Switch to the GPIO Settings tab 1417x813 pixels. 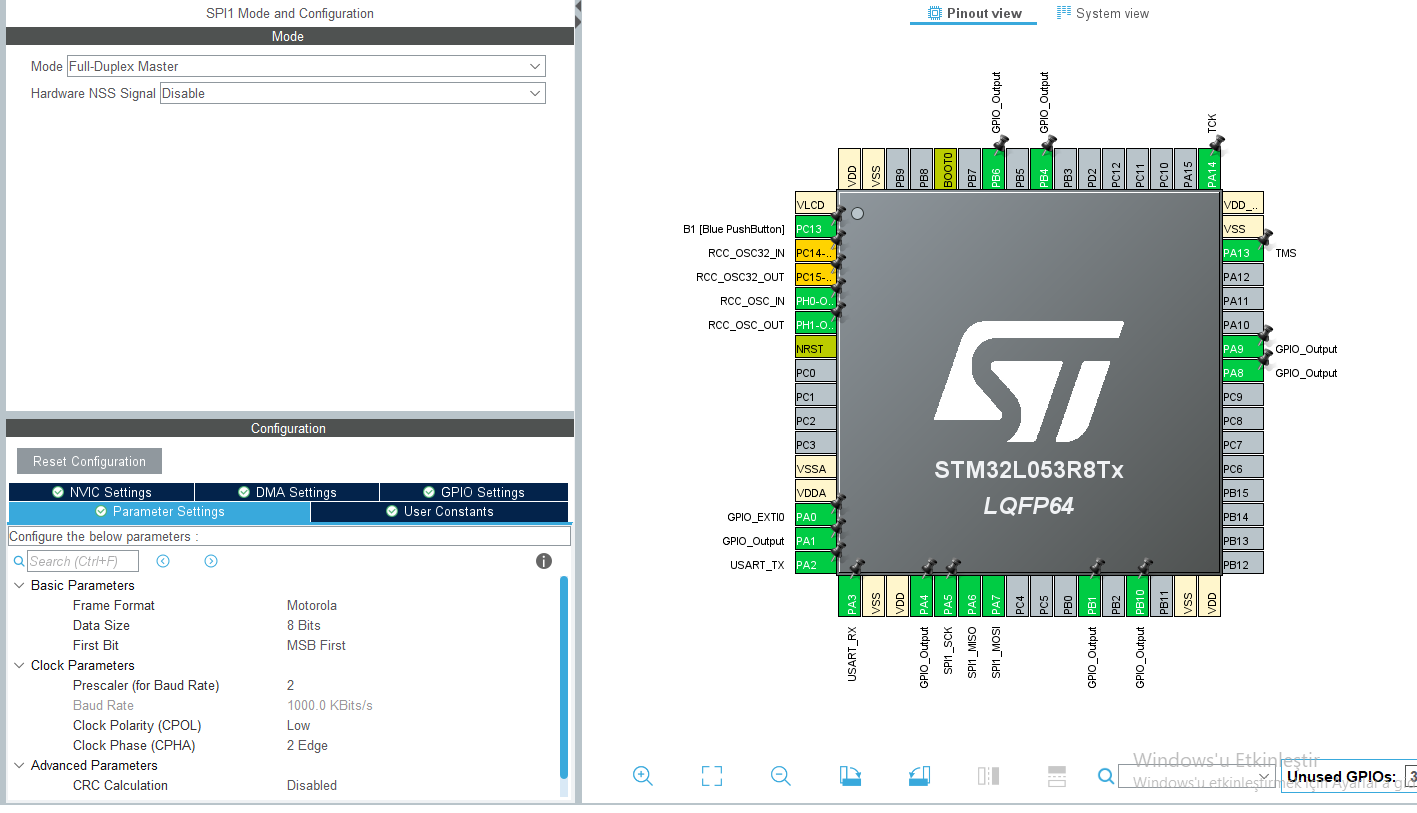pyautogui.click(x=473, y=491)
